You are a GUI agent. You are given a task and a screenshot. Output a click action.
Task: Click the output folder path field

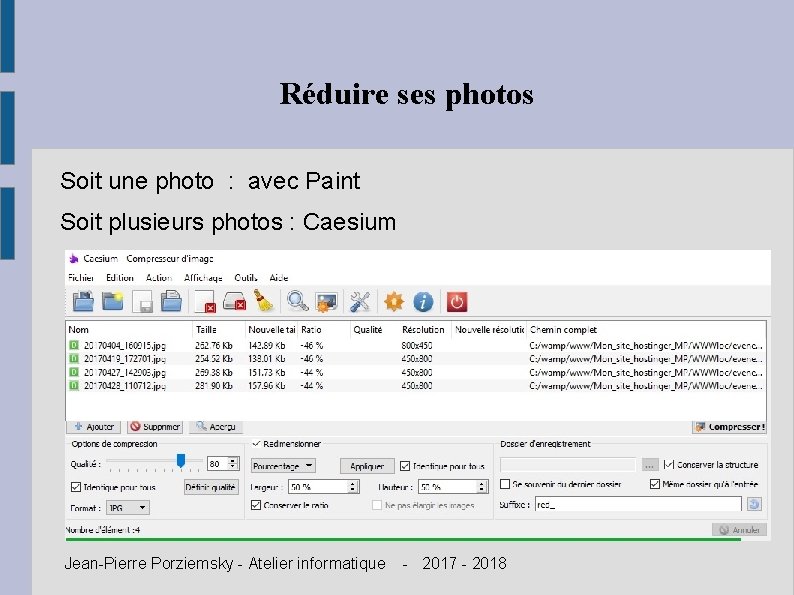click(x=568, y=464)
